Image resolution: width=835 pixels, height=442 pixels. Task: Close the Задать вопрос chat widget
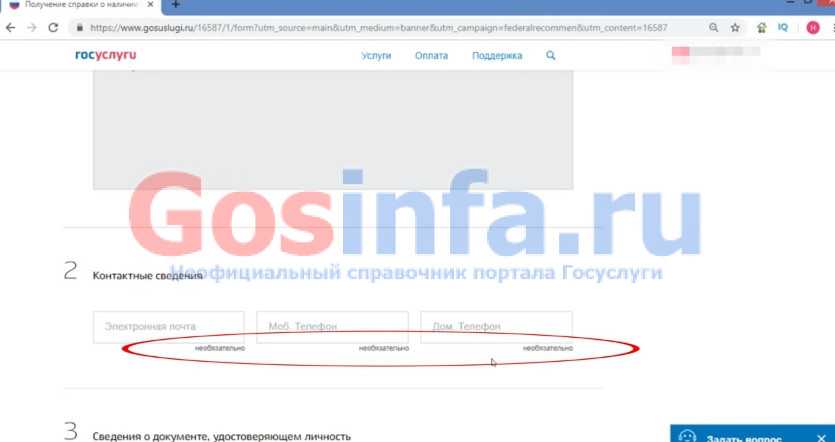(821, 438)
